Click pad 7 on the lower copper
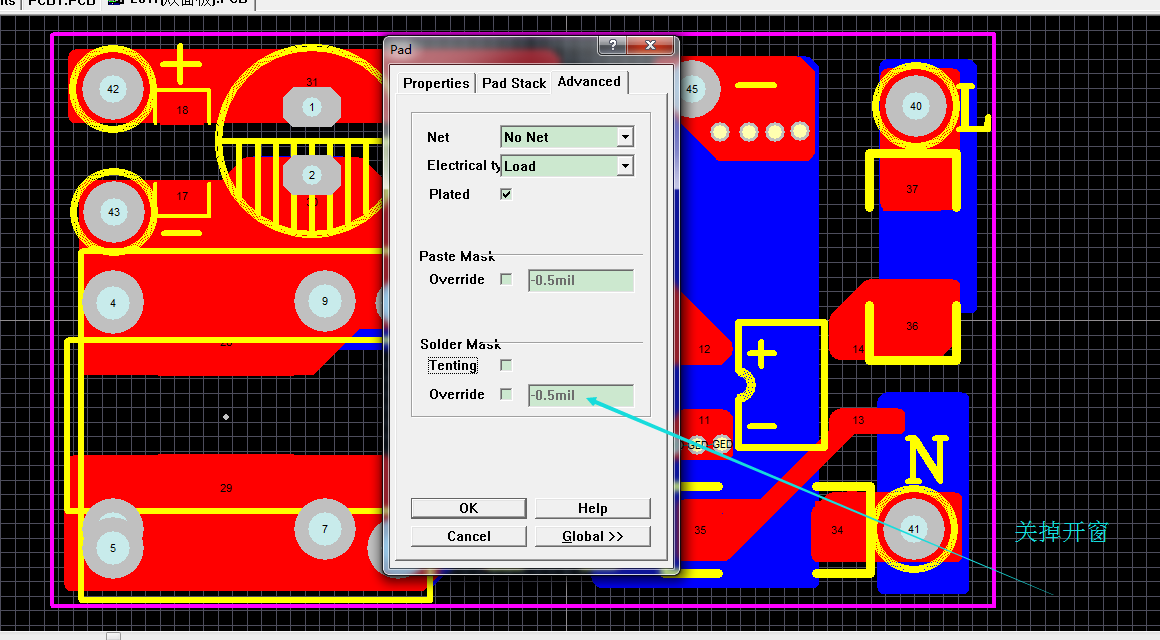The height and width of the screenshot is (640, 1160). (x=325, y=529)
